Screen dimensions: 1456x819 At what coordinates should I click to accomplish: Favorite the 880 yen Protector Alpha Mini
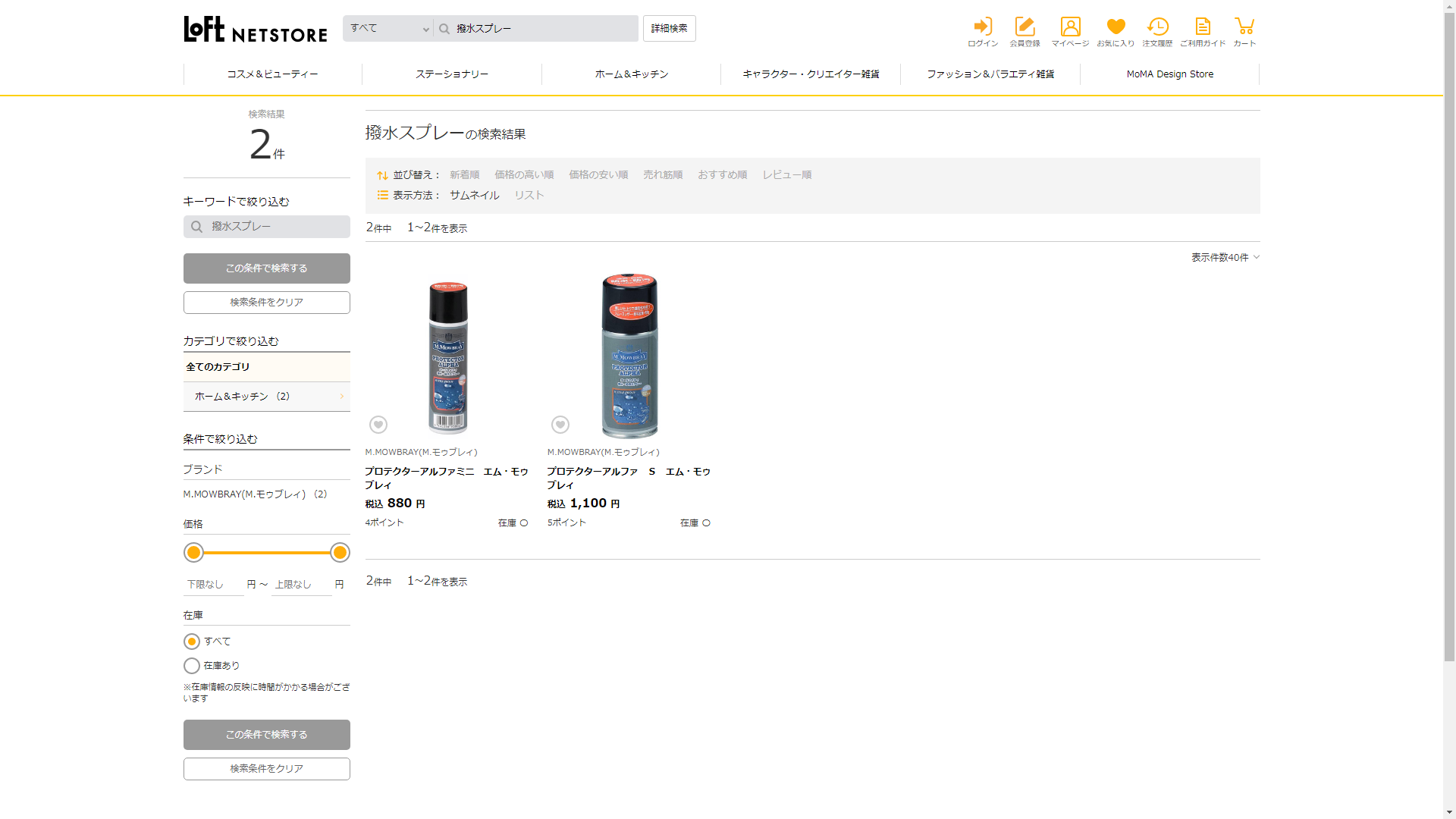(x=378, y=425)
